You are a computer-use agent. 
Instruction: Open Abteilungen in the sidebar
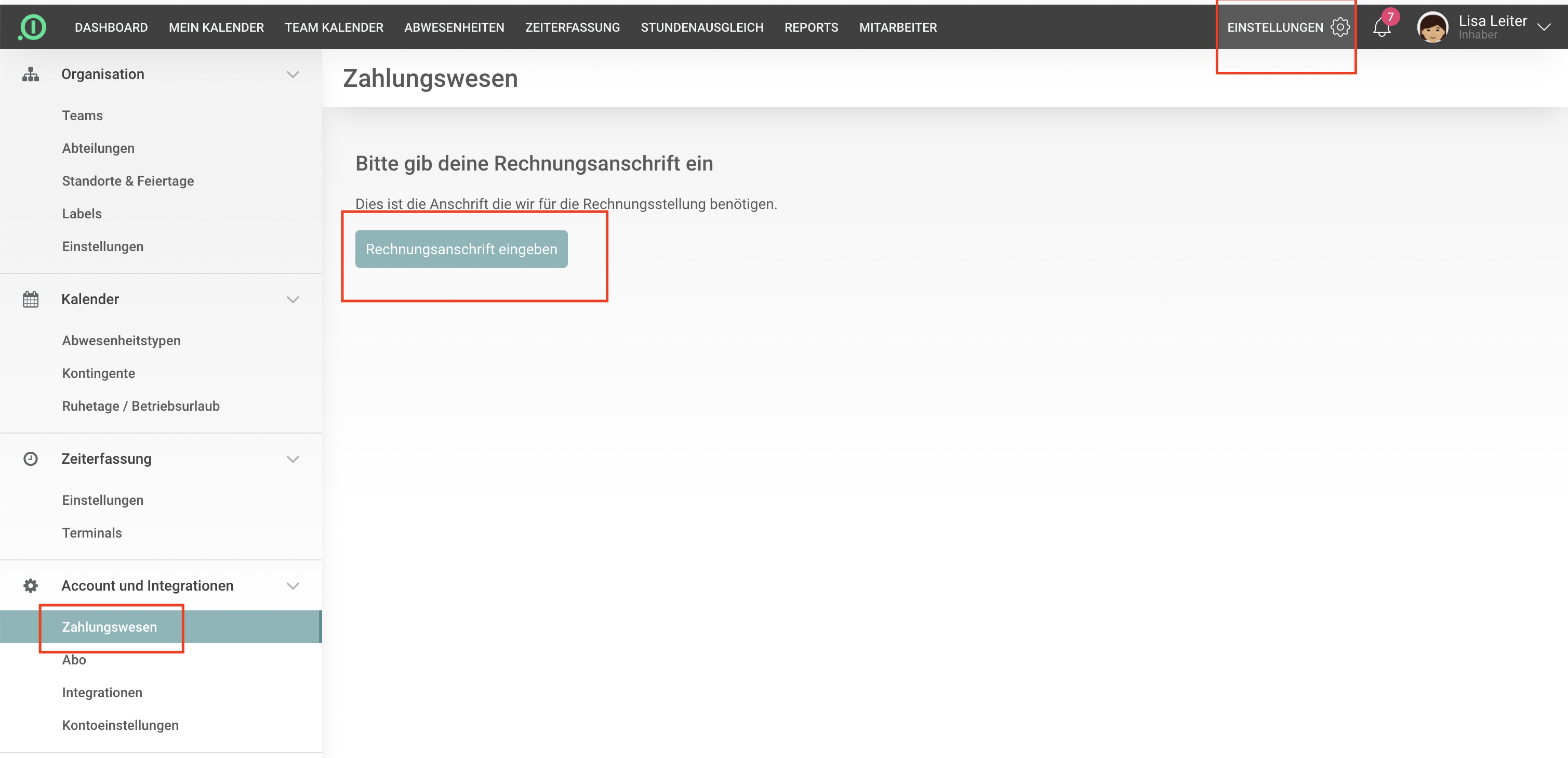click(x=98, y=149)
